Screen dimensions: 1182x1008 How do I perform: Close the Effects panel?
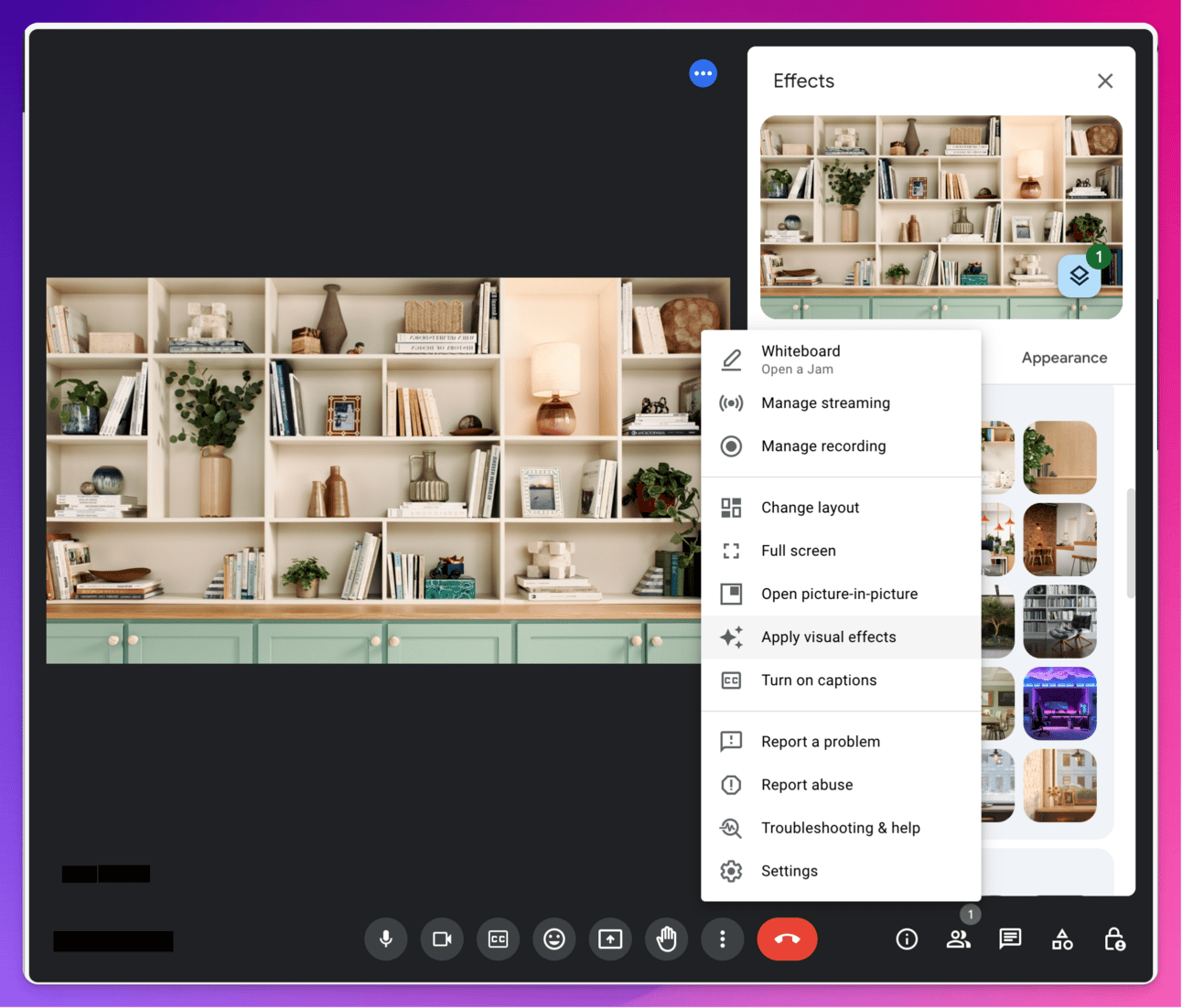click(1105, 80)
